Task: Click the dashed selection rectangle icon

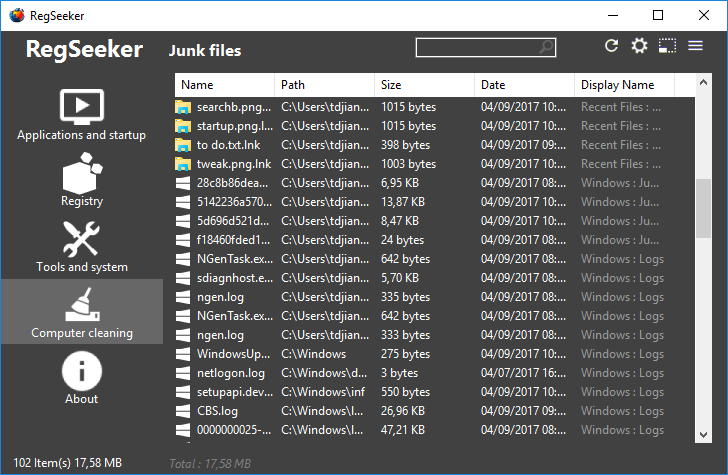Action: point(667,46)
